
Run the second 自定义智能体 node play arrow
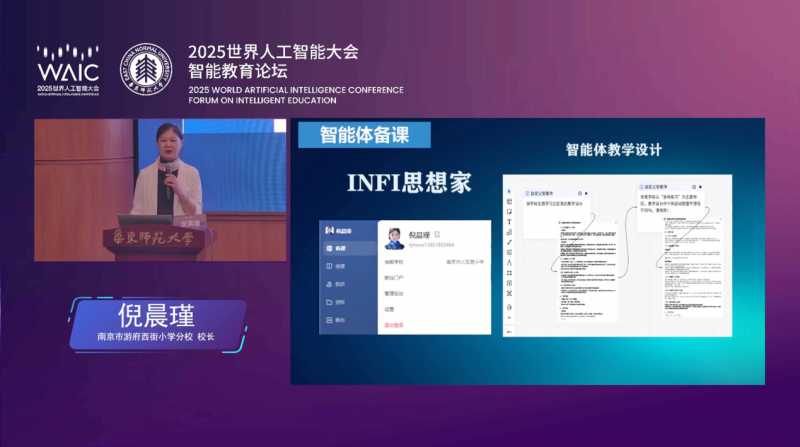click(701, 187)
